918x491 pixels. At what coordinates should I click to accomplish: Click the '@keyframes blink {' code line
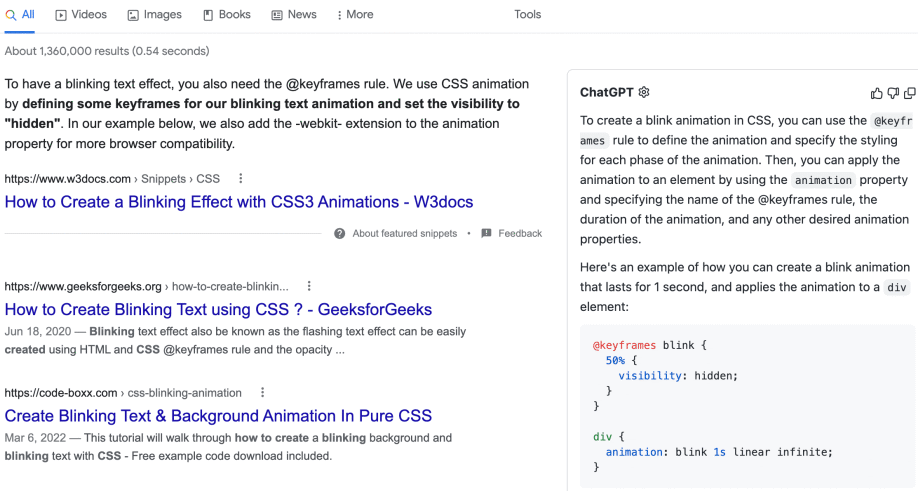point(650,345)
